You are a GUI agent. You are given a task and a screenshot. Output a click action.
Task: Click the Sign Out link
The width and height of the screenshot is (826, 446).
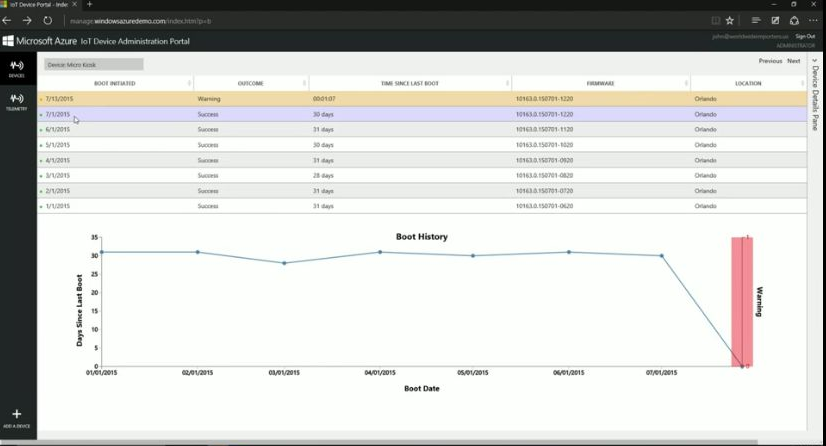(x=805, y=36)
